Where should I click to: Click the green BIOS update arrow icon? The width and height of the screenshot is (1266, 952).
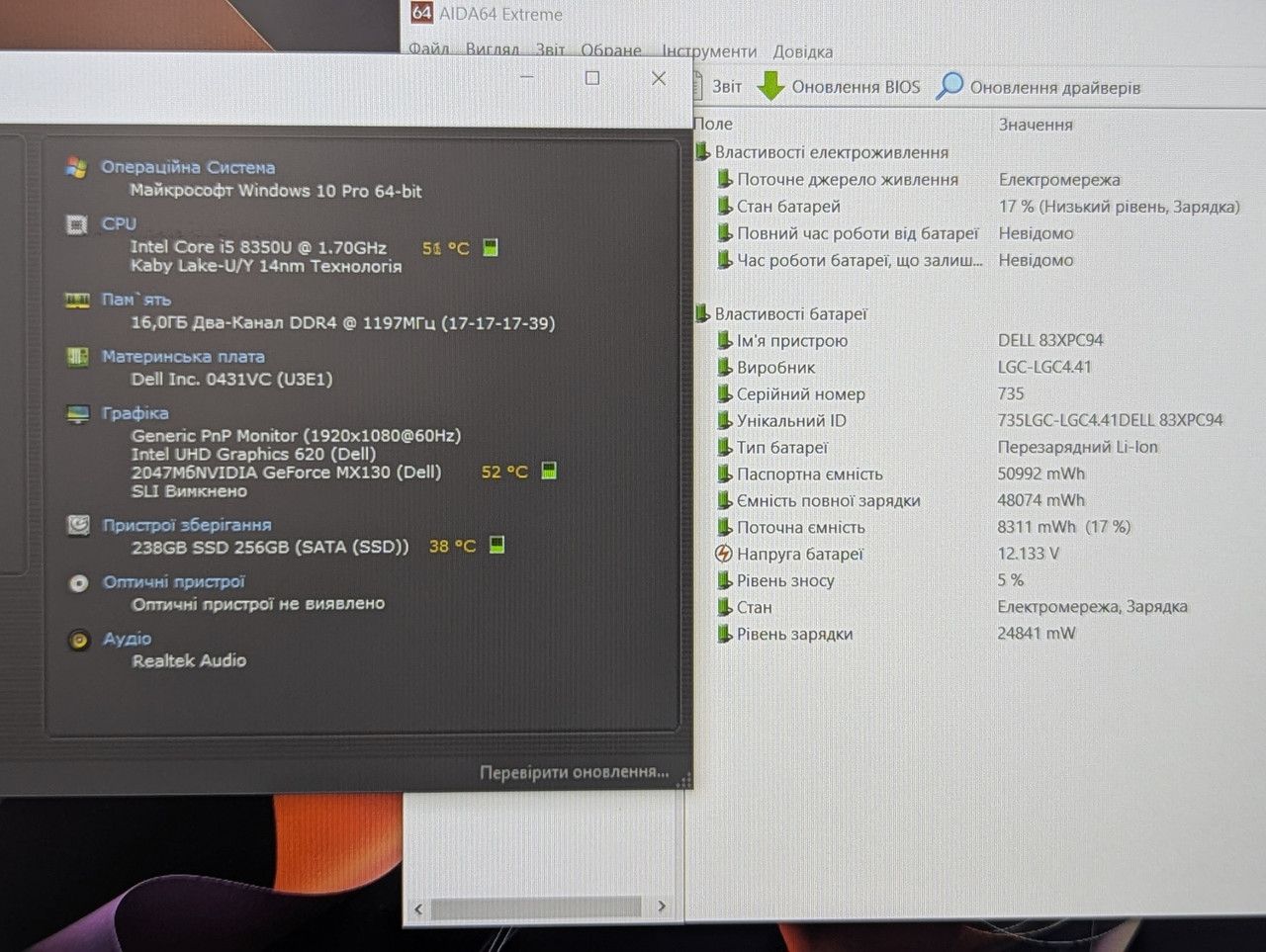771,87
